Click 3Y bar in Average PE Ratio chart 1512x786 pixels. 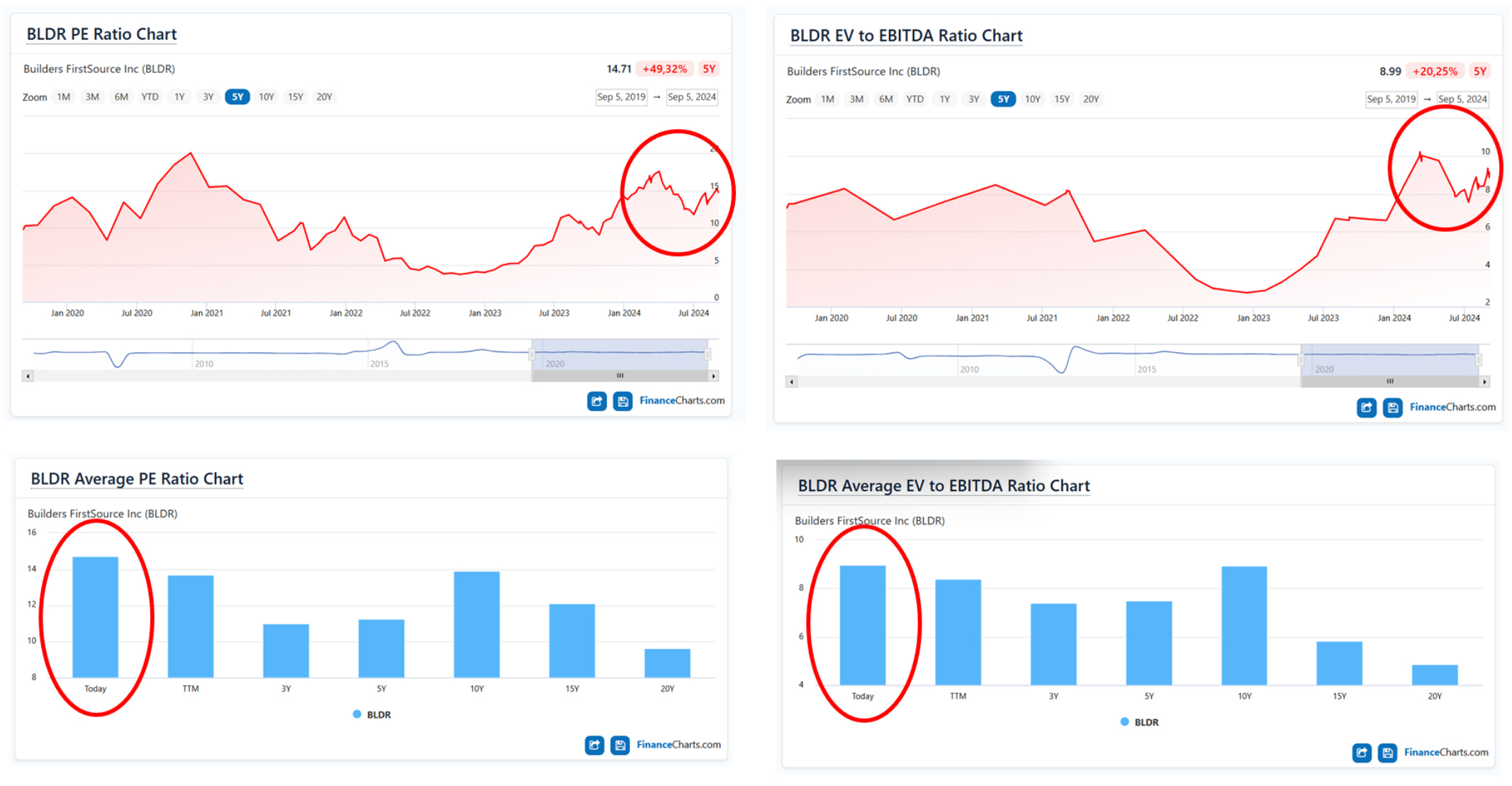tap(286, 651)
